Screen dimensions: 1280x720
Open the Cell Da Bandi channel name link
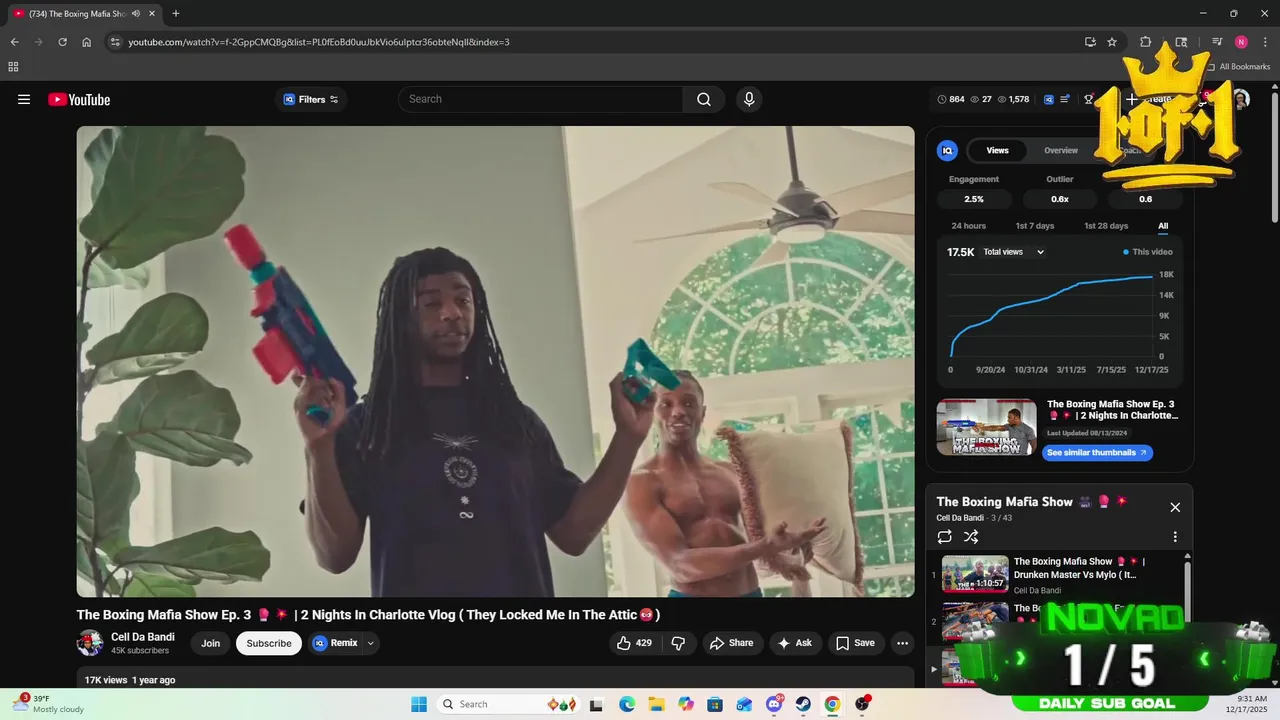coord(143,637)
